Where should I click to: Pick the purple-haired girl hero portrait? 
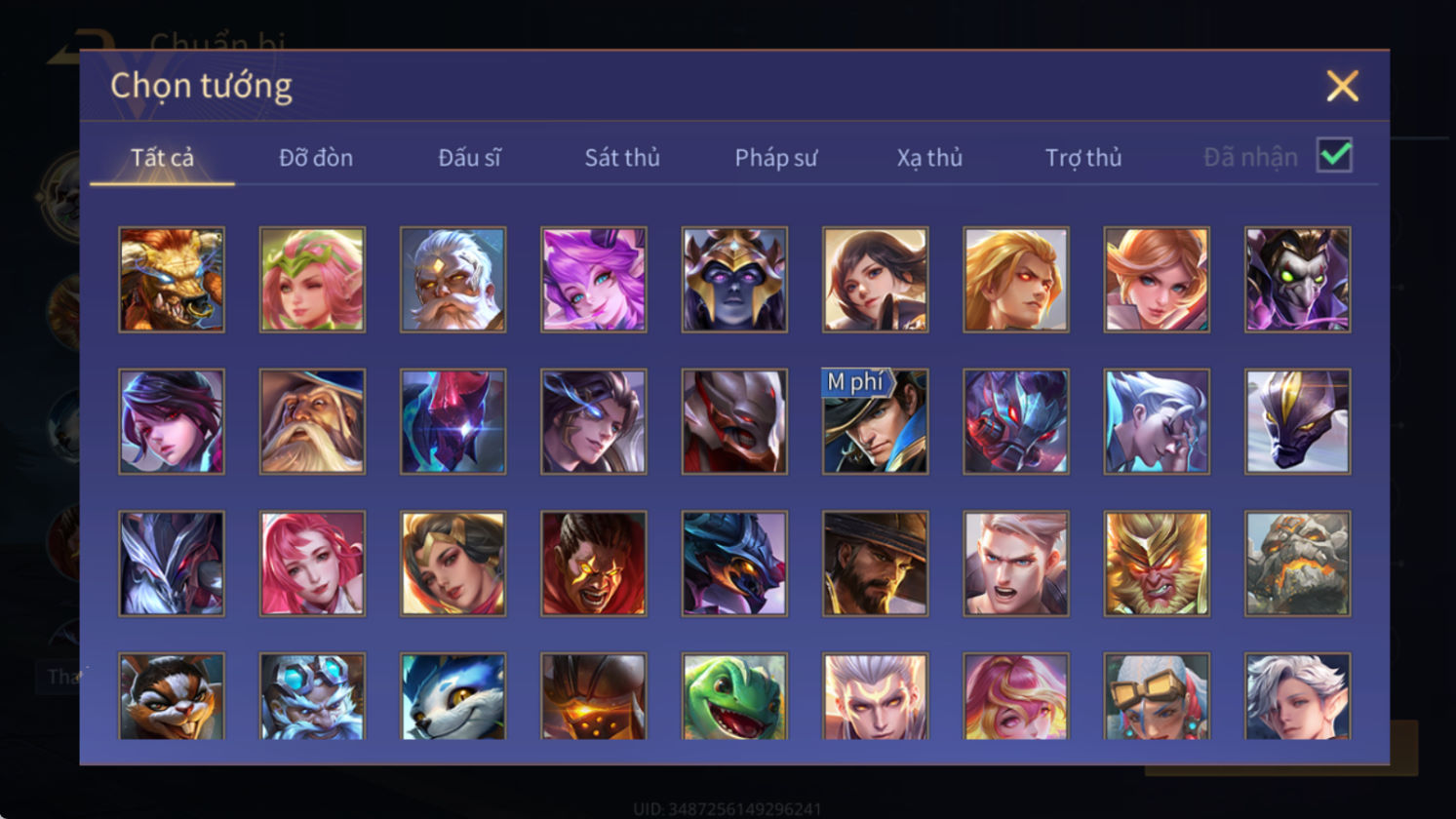tap(593, 280)
